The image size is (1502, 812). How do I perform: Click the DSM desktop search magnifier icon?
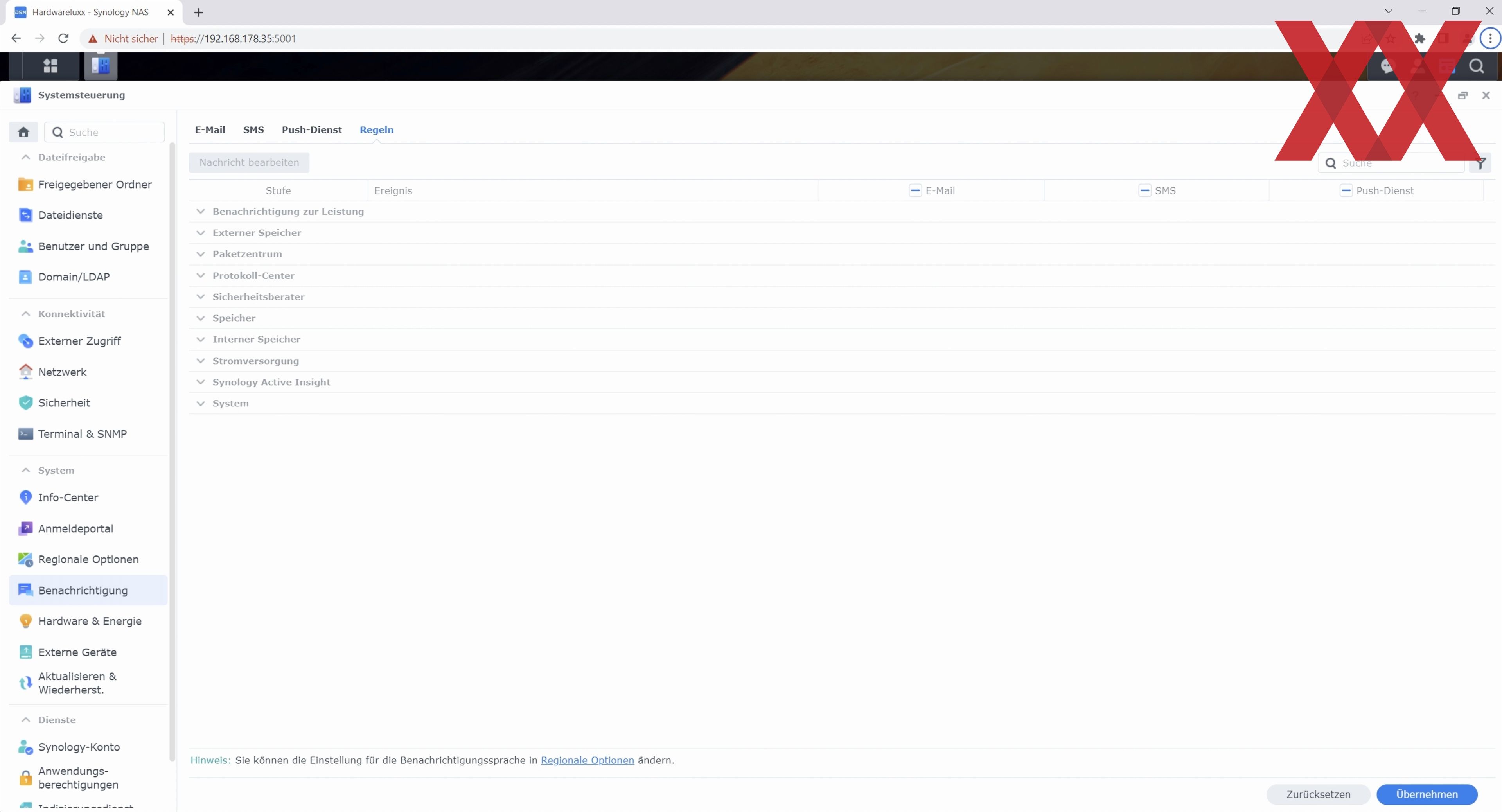point(1476,66)
